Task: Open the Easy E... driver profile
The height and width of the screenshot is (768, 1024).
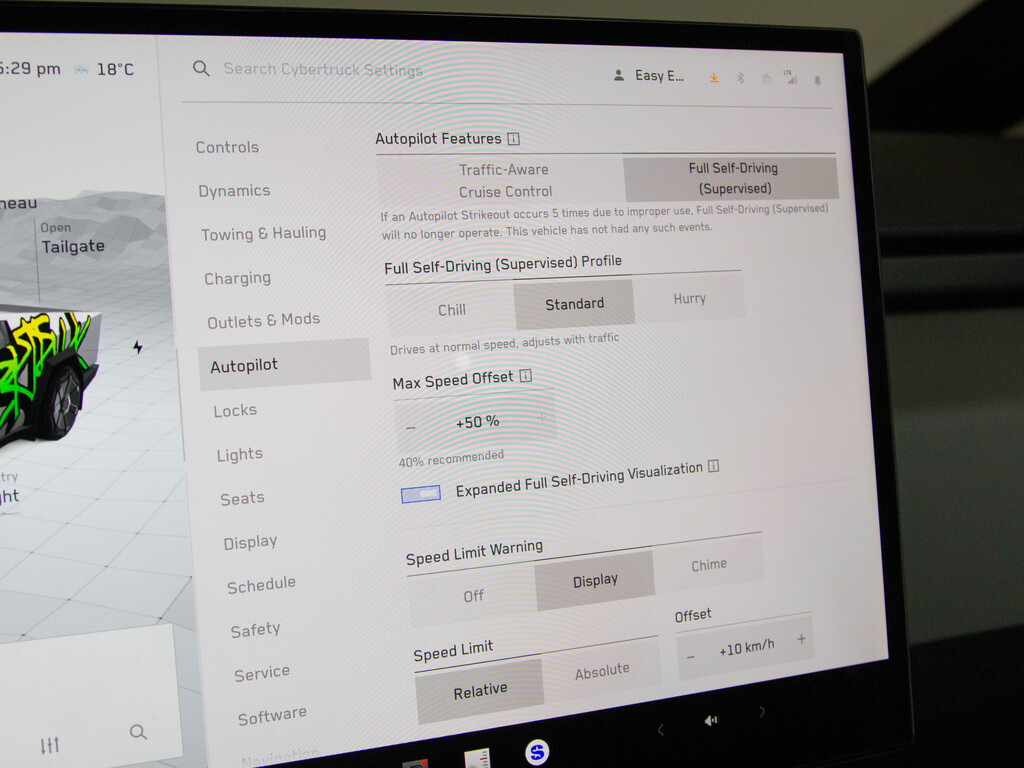Action: pos(648,76)
